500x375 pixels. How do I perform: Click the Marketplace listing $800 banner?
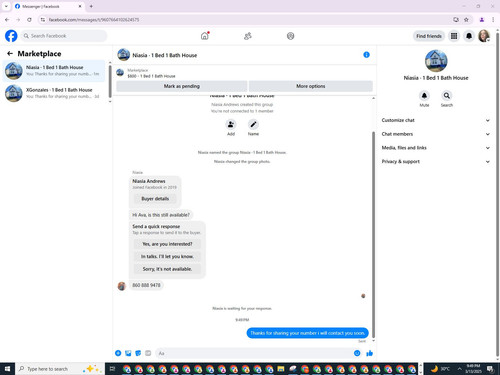point(245,73)
